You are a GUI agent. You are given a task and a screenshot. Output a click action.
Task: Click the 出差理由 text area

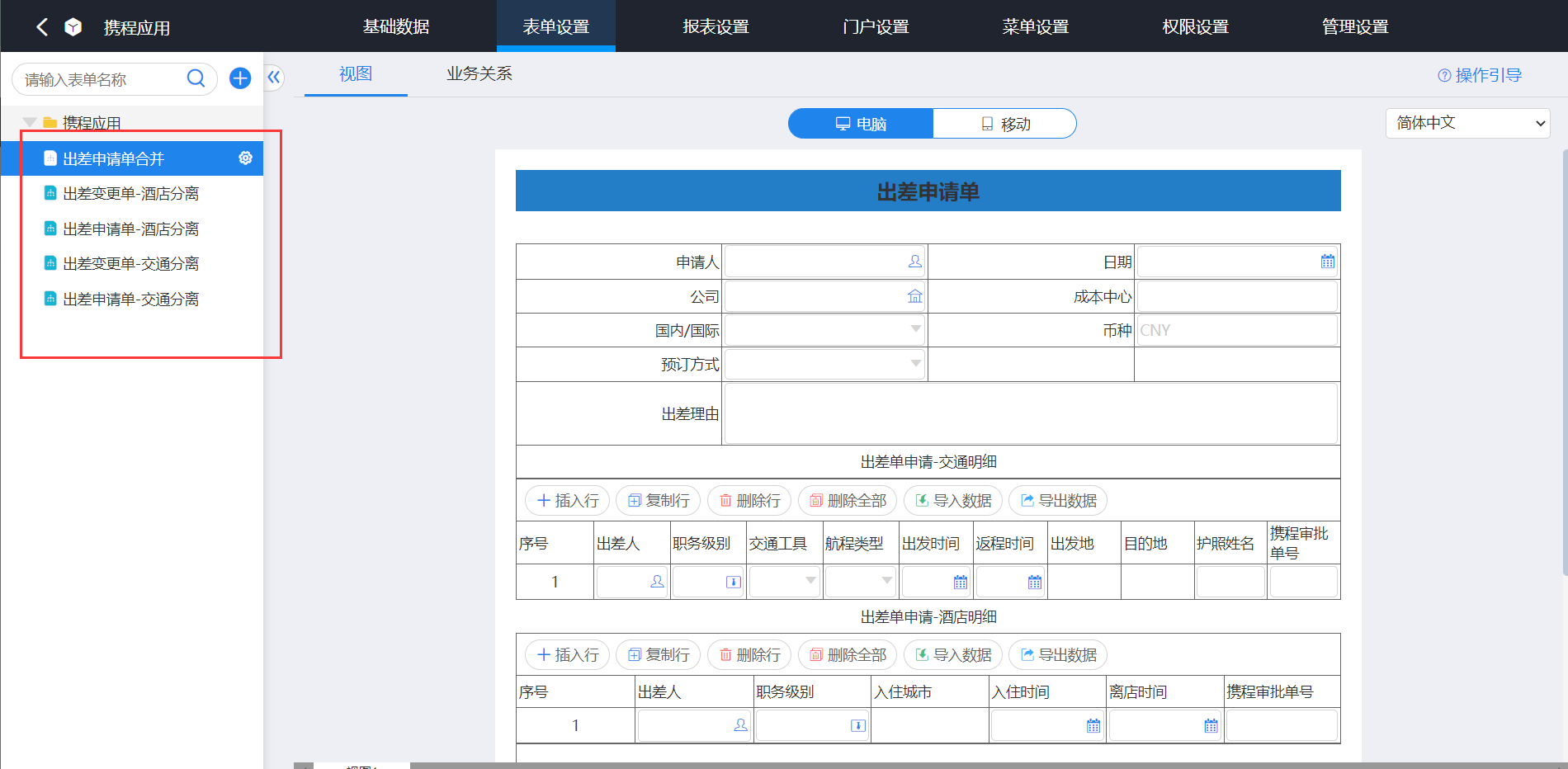click(1030, 413)
